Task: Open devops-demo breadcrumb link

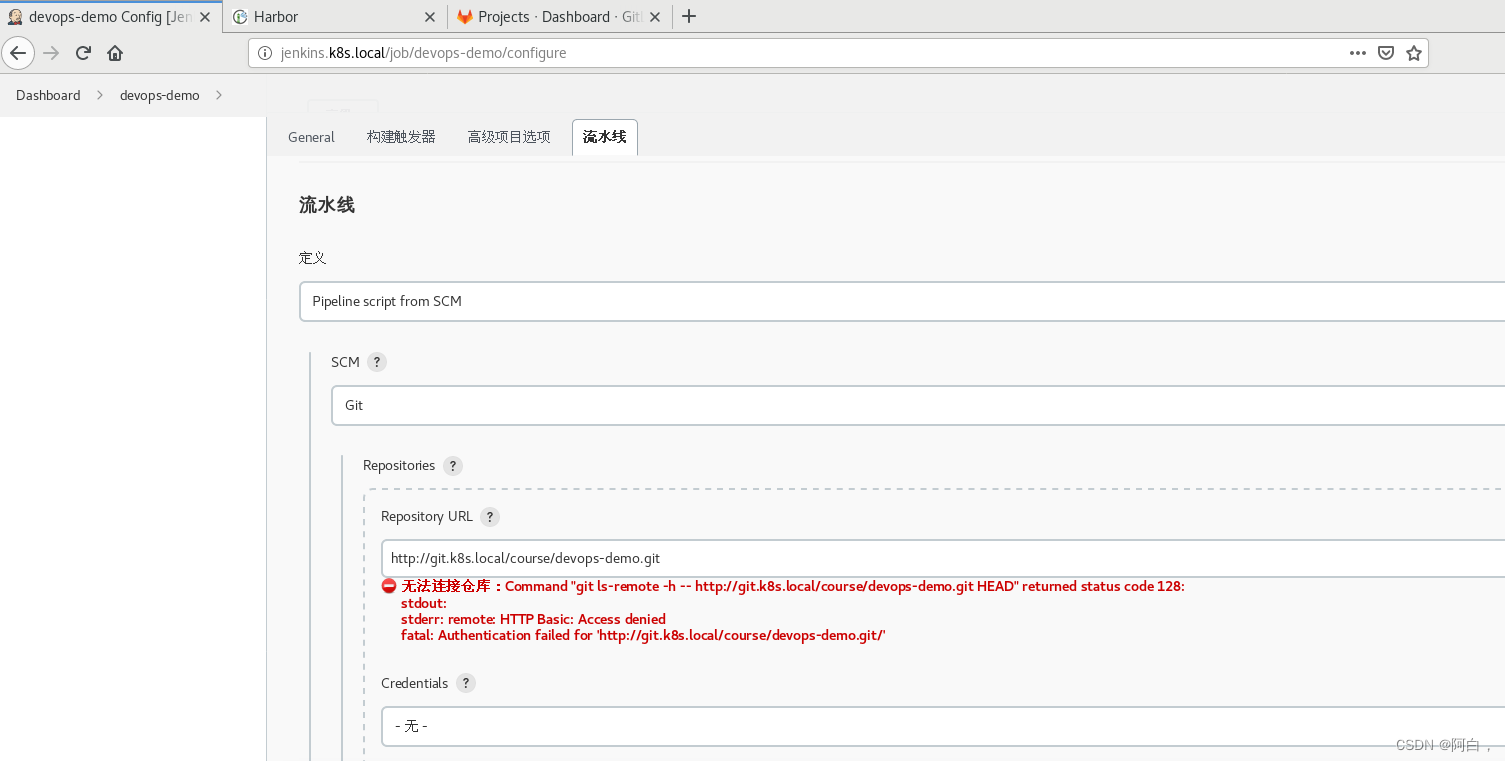Action: [x=160, y=95]
